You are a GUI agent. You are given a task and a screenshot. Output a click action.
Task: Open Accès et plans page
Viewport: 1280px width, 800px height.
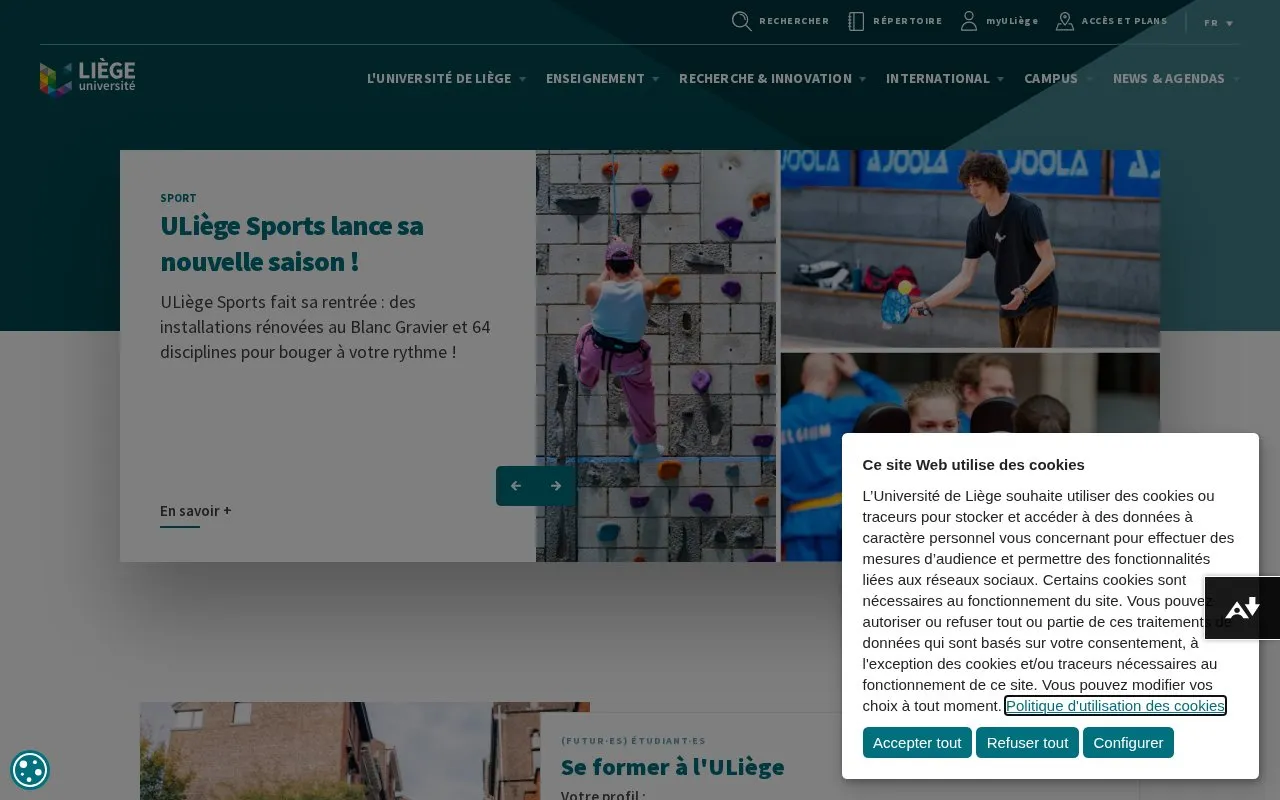(1124, 21)
